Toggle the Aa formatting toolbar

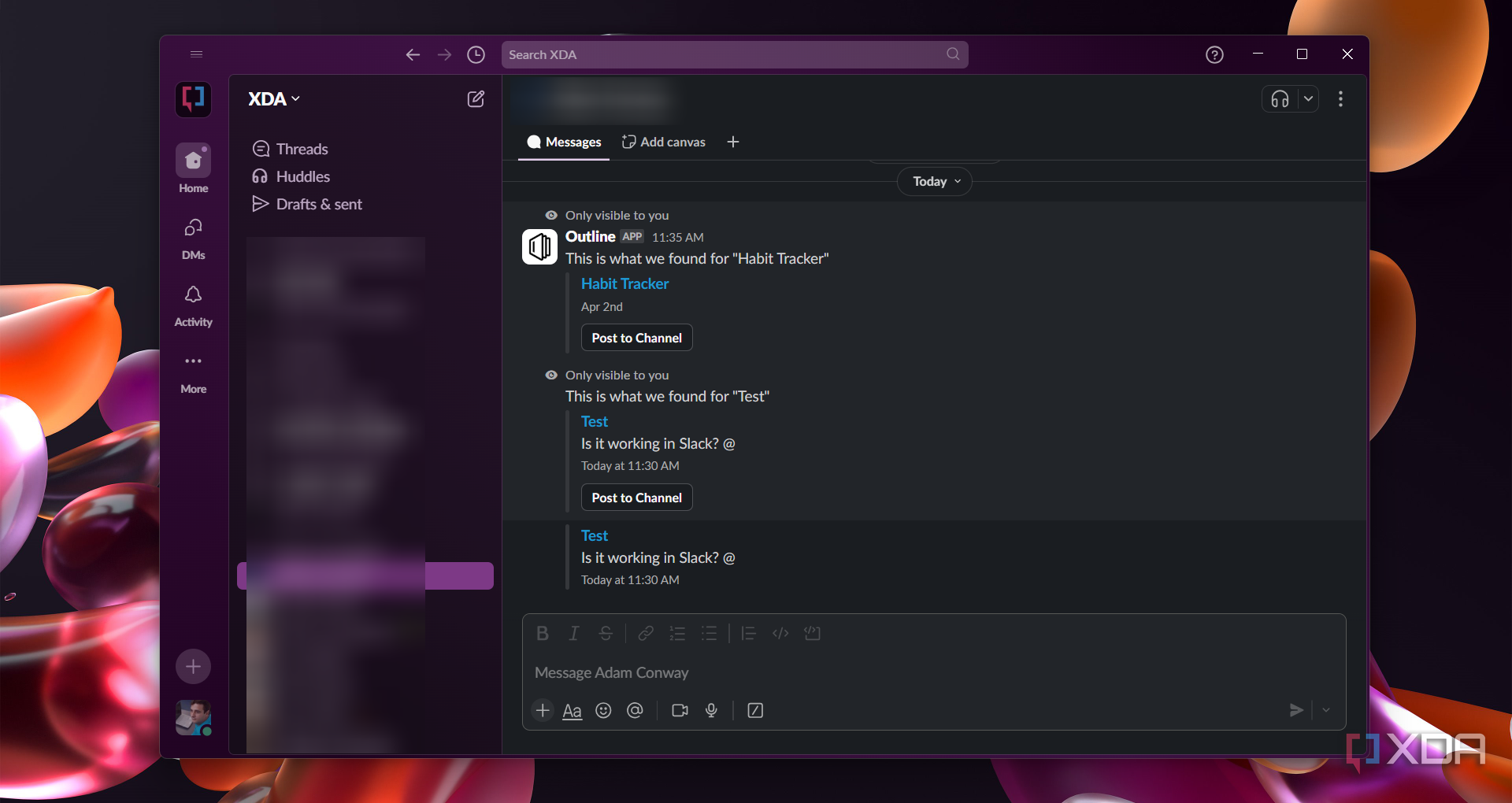tap(573, 711)
